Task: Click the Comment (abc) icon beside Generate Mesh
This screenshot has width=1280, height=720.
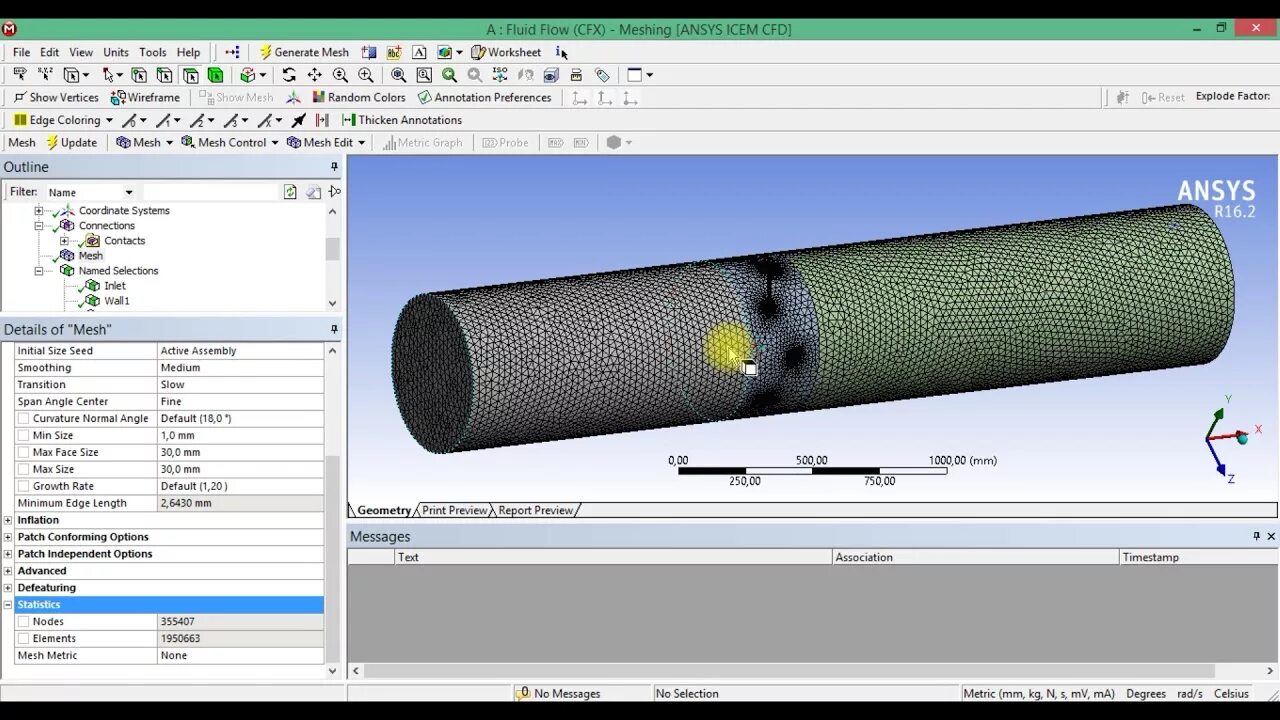Action: click(394, 52)
